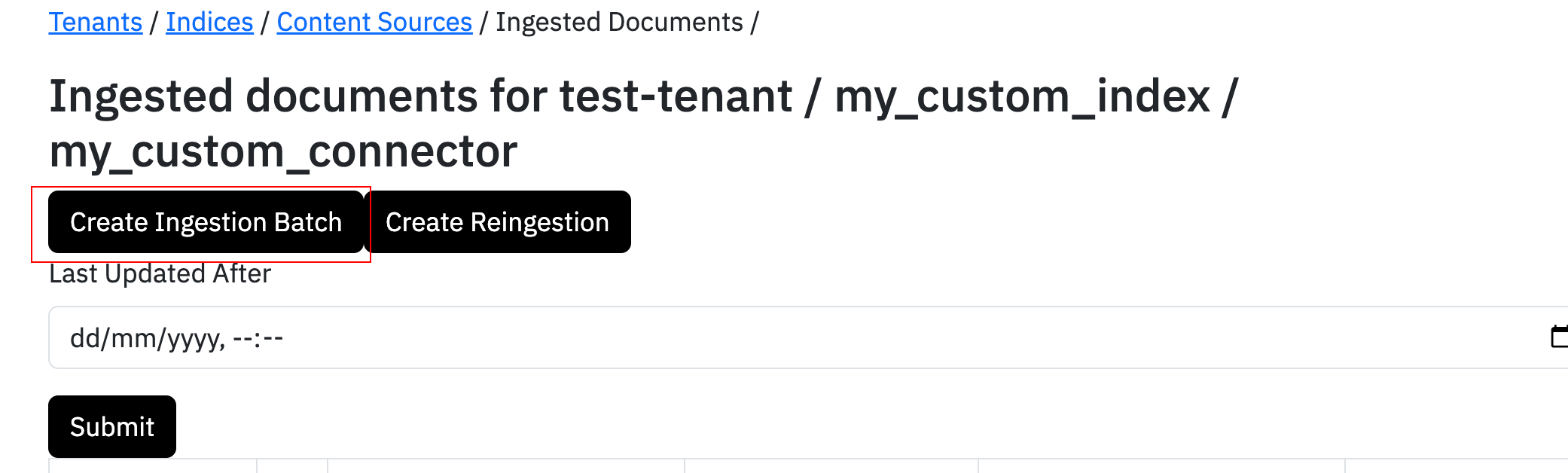Click the Last Updated After label
The height and width of the screenshot is (473, 1568).
160,274
